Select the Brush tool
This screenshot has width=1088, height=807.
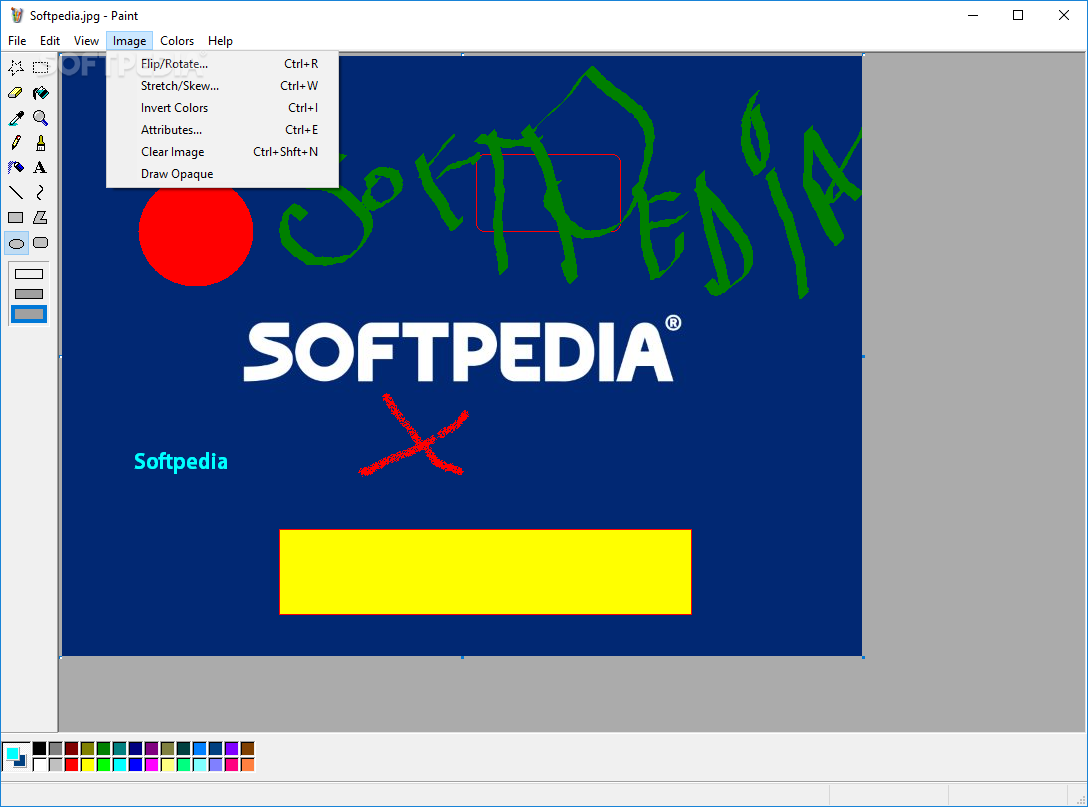click(41, 142)
